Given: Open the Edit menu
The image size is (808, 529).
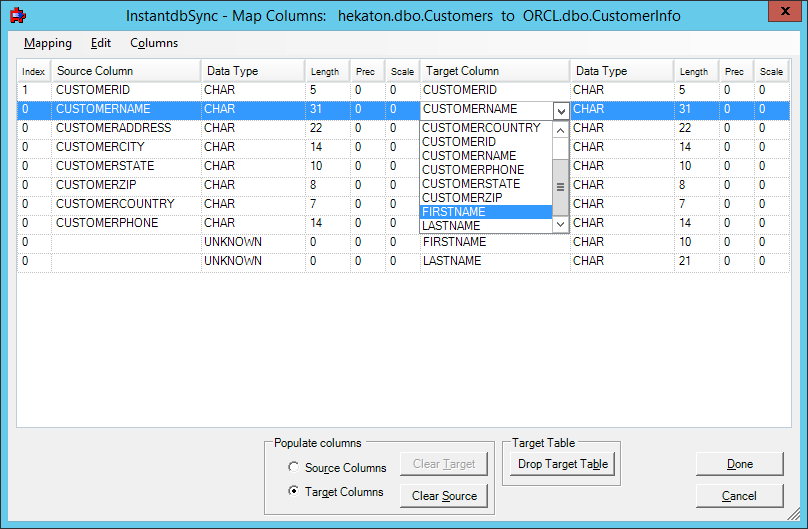Looking at the screenshot, I should pos(100,43).
